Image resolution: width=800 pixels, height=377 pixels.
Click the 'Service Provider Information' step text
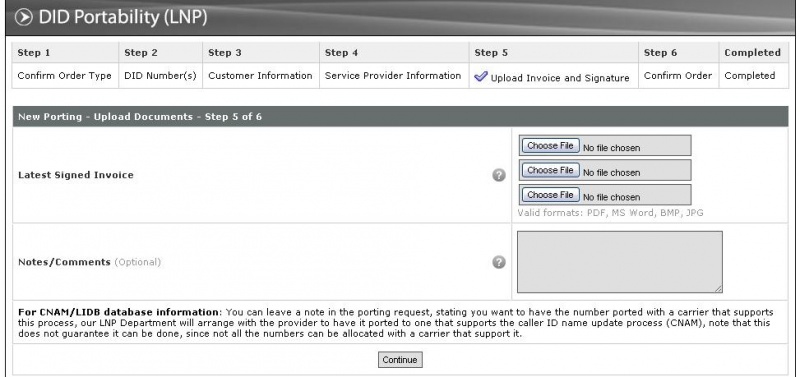pyautogui.click(x=393, y=76)
